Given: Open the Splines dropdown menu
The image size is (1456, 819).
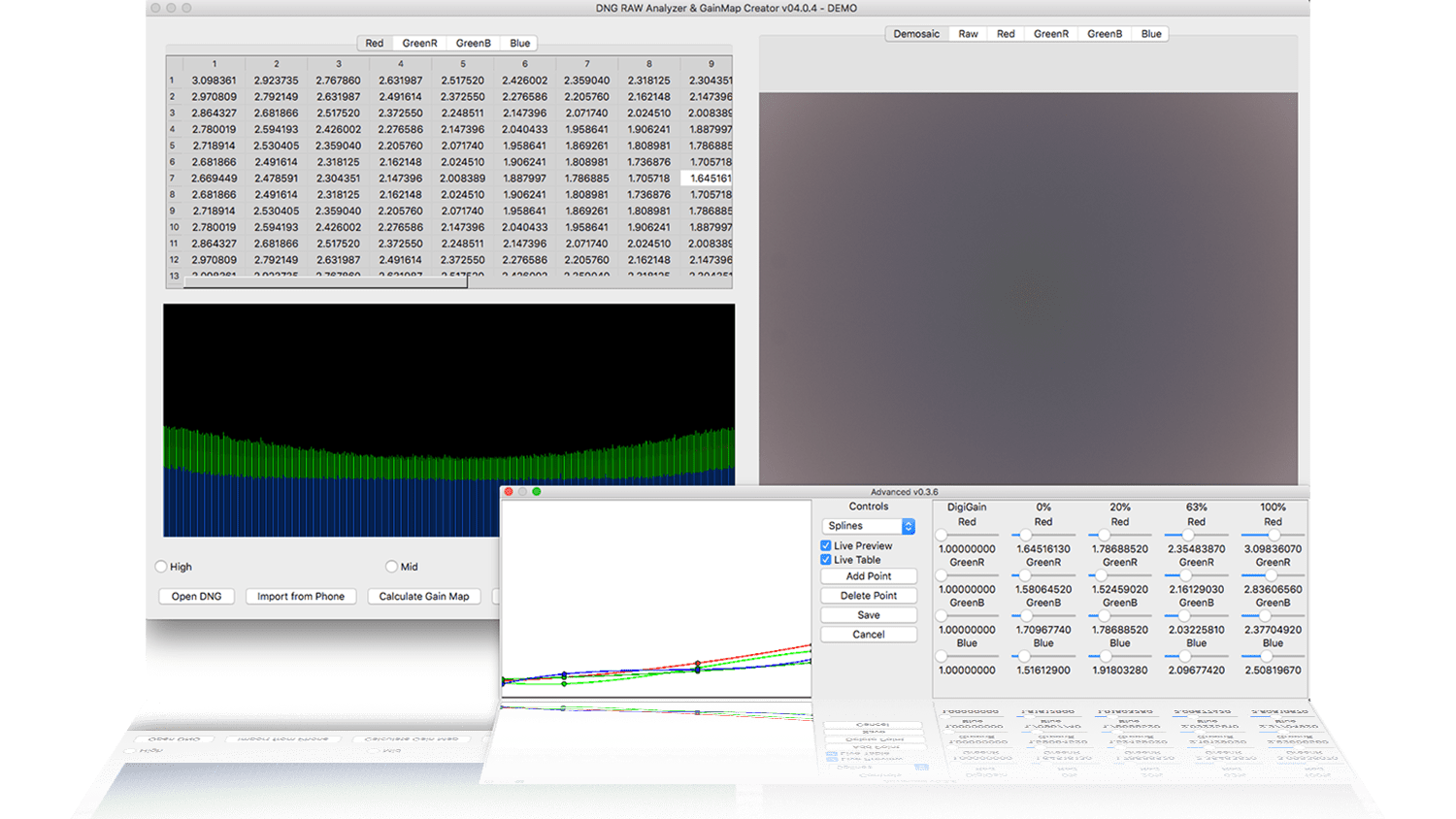Looking at the screenshot, I should point(868,526).
